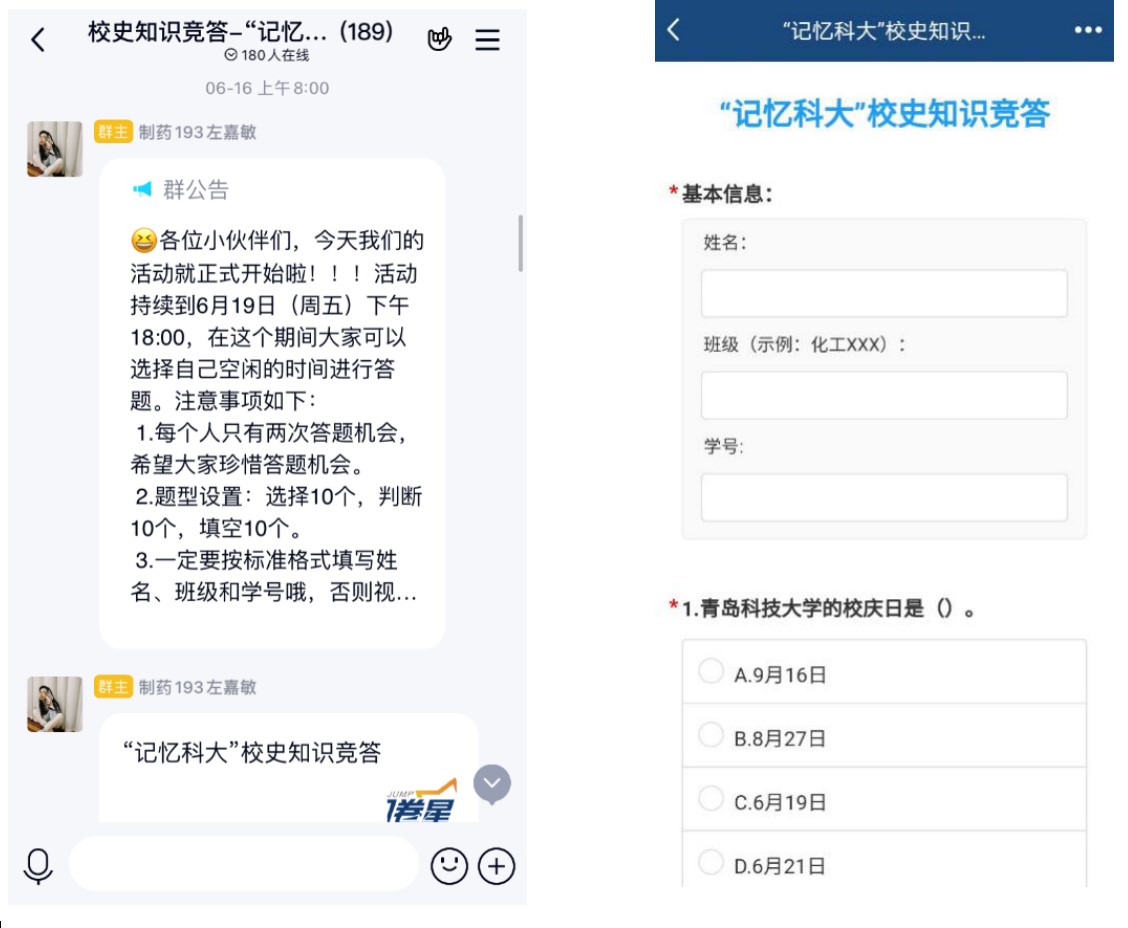1128x928 pixels.
Task: Click the 班级 class input field
Action: 884,396
